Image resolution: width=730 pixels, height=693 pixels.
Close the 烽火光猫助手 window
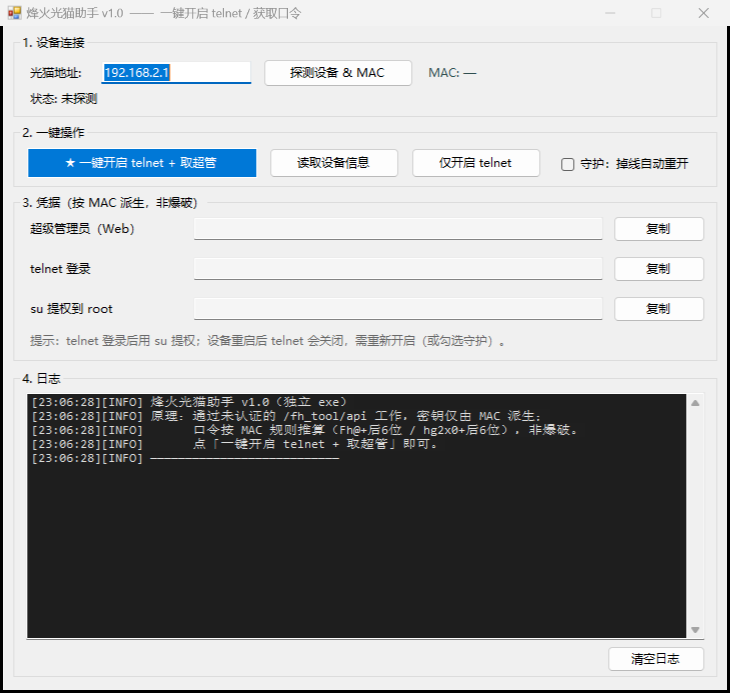pyautogui.click(x=703, y=13)
